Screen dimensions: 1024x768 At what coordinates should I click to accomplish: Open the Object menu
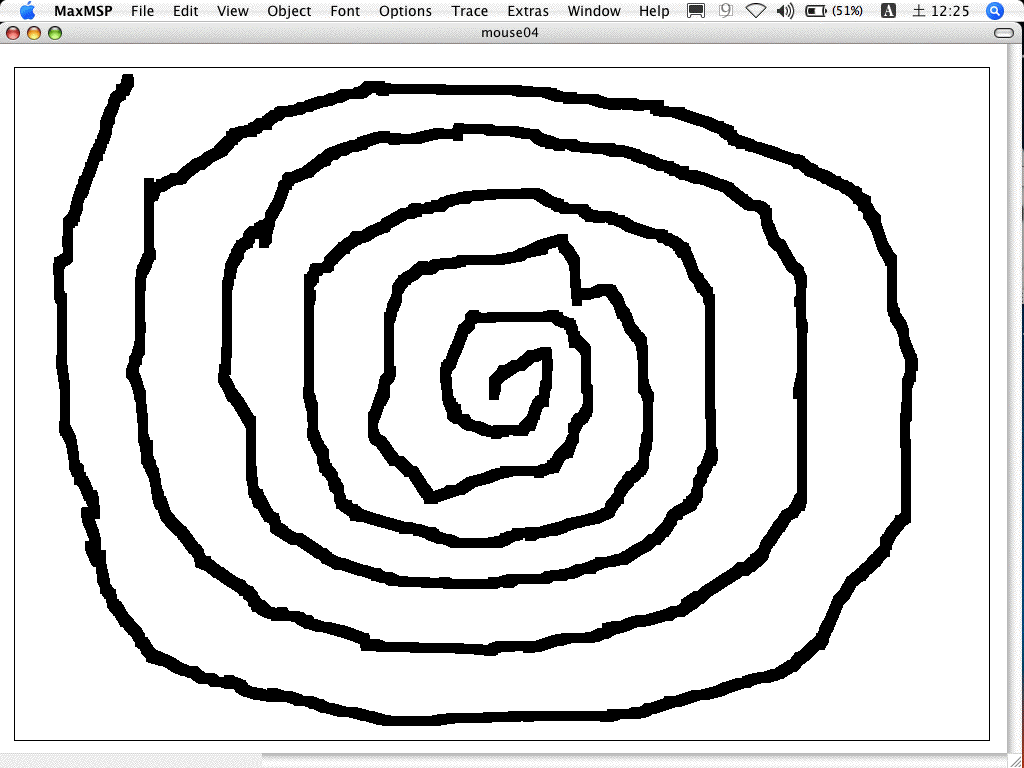click(x=289, y=11)
